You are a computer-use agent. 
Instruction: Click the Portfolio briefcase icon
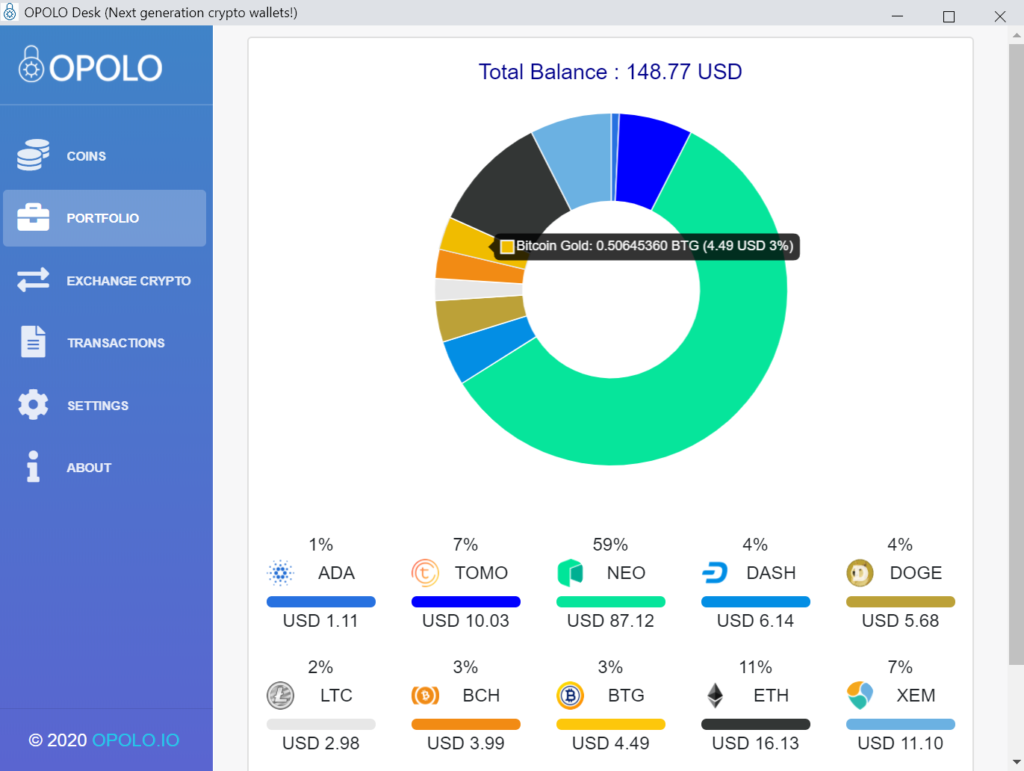(x=33, y=217)
